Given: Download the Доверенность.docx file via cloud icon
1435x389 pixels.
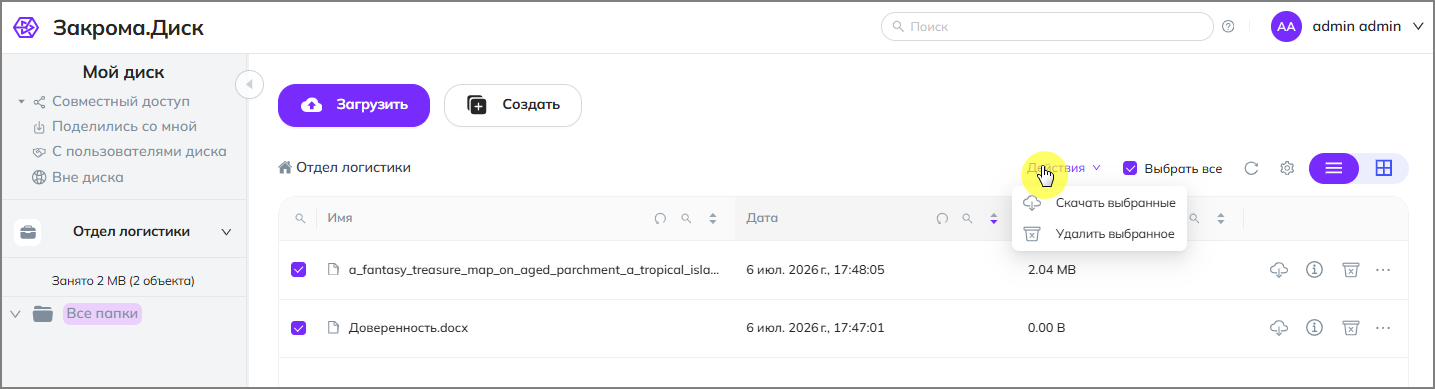Looking at the screenshot, I should 1278,328.
